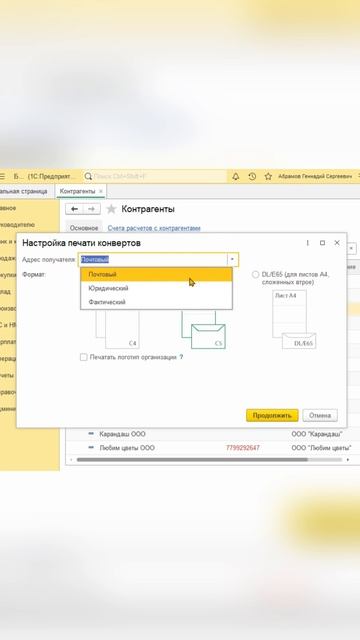The height and width of the screenshot is (640, 360).
Task: Close the Настройка печати конвертов dialog
Action: (x=337, y=243)
